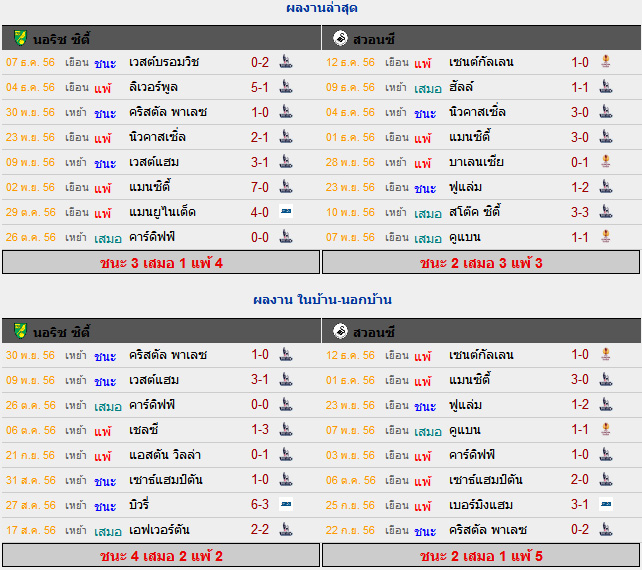
Task: Click score 5-1 in ลิเวอร์พูล row
Action: 260,87
